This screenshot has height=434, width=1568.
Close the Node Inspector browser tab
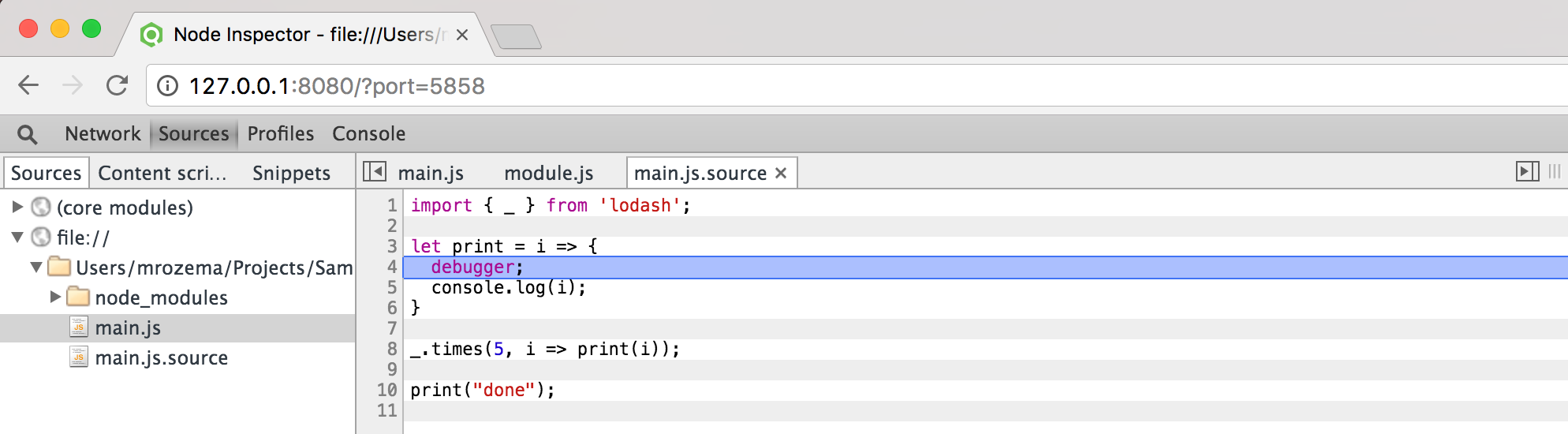(x=462, y=35)
